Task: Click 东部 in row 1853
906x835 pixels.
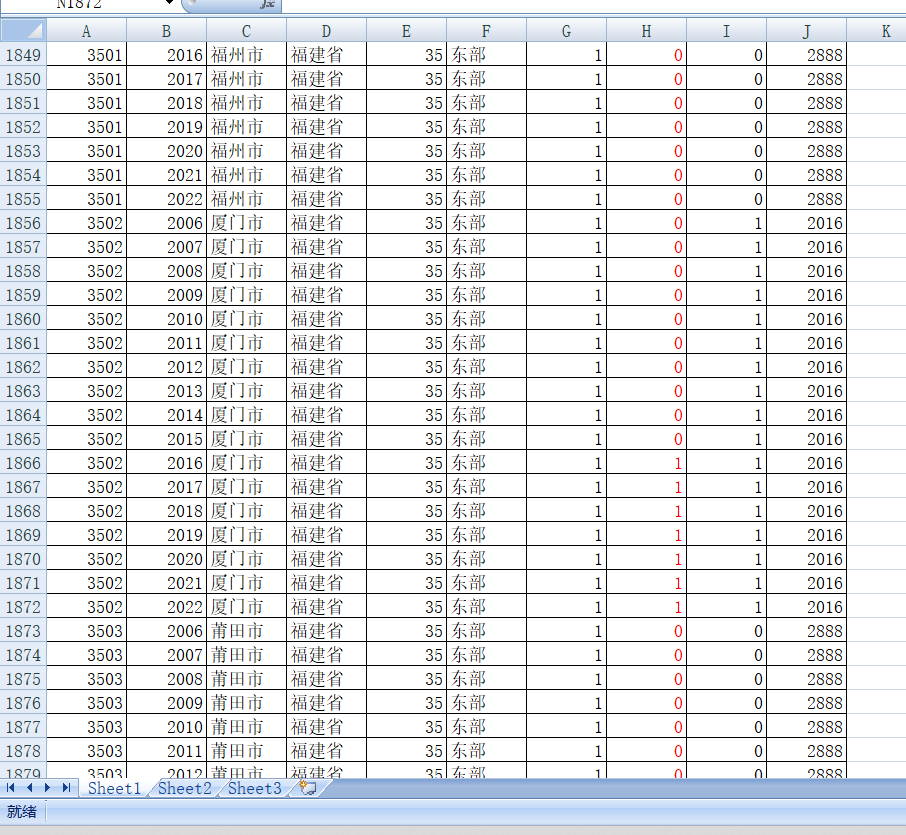Action: 487,151
